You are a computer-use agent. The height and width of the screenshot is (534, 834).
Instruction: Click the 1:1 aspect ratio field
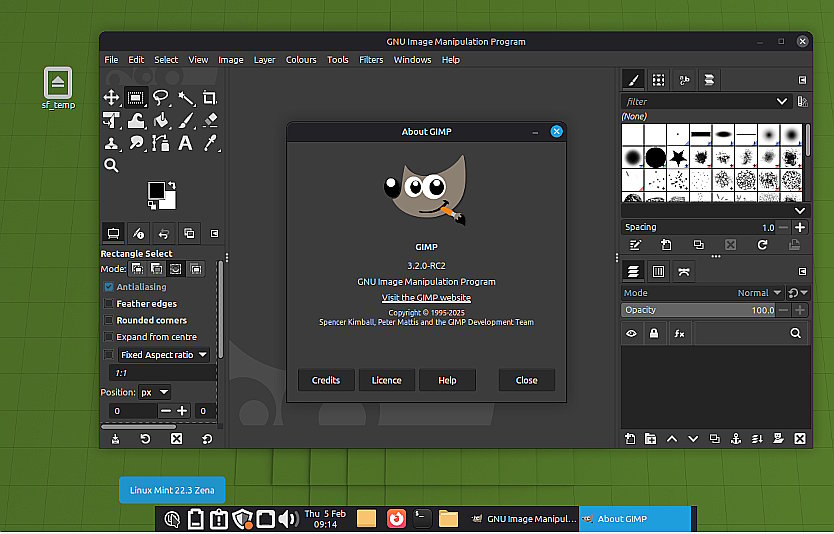162,373
